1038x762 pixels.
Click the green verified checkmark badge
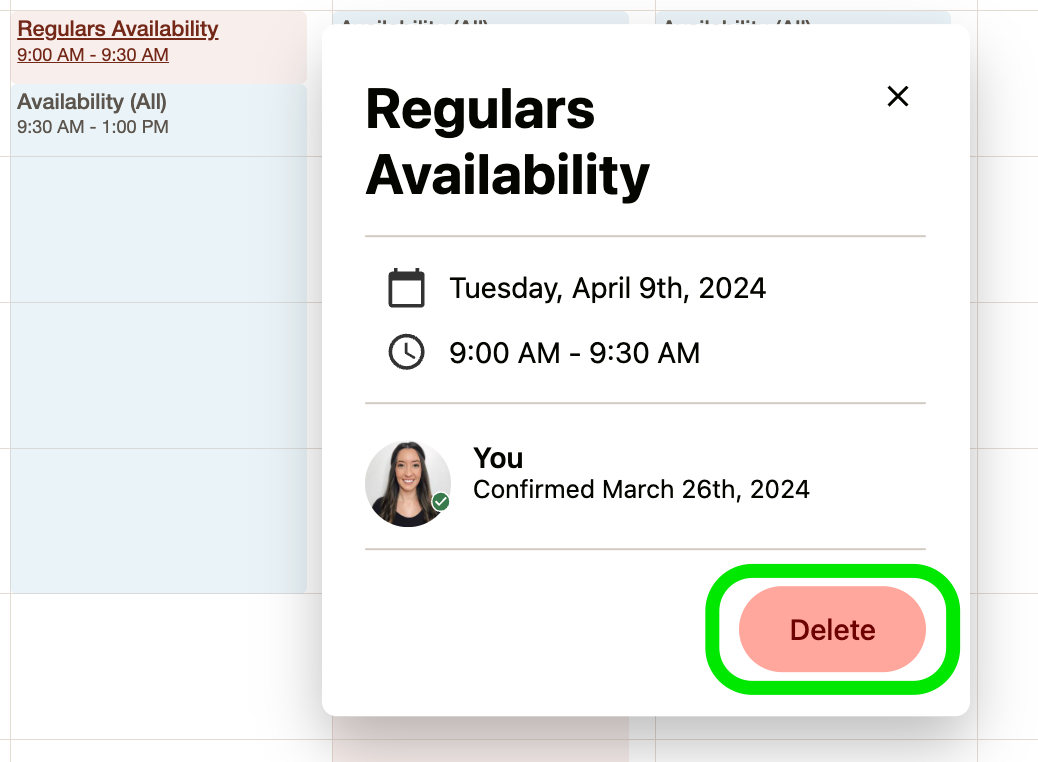441,502
